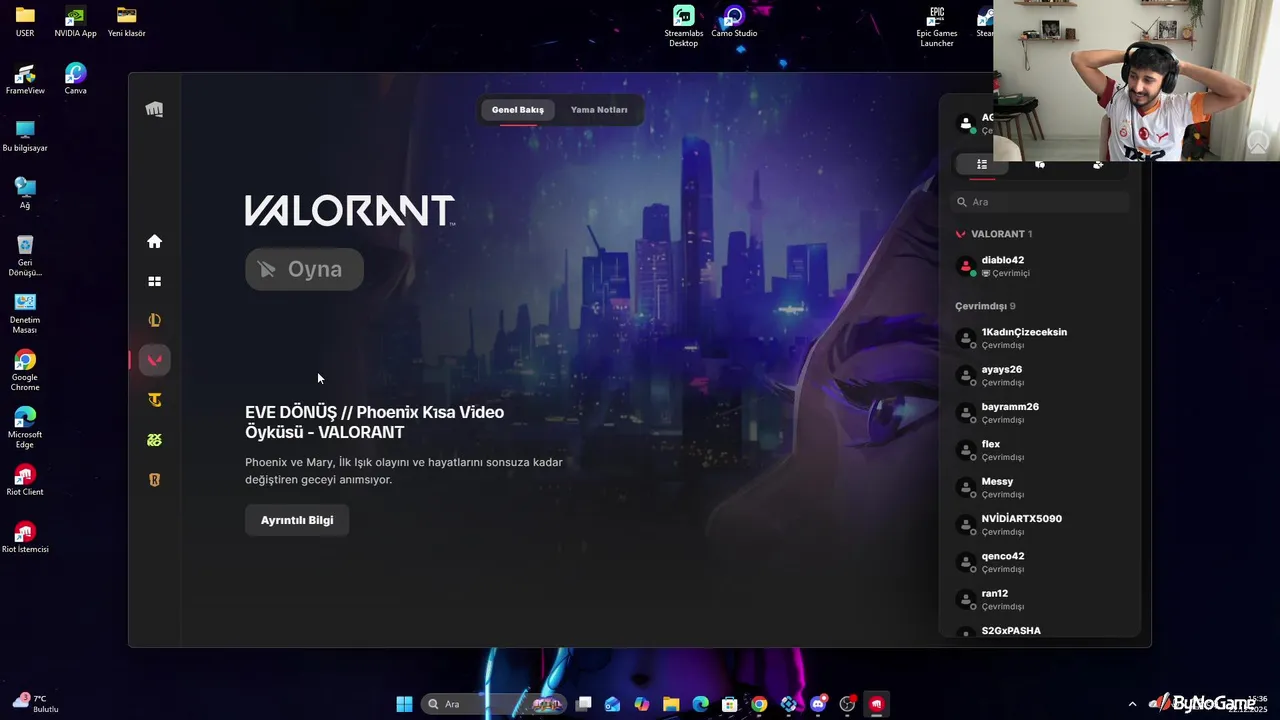Open the Yeni klasör desktop folder
Viewport: 1280px width, 720px height.
click(126, 21)
